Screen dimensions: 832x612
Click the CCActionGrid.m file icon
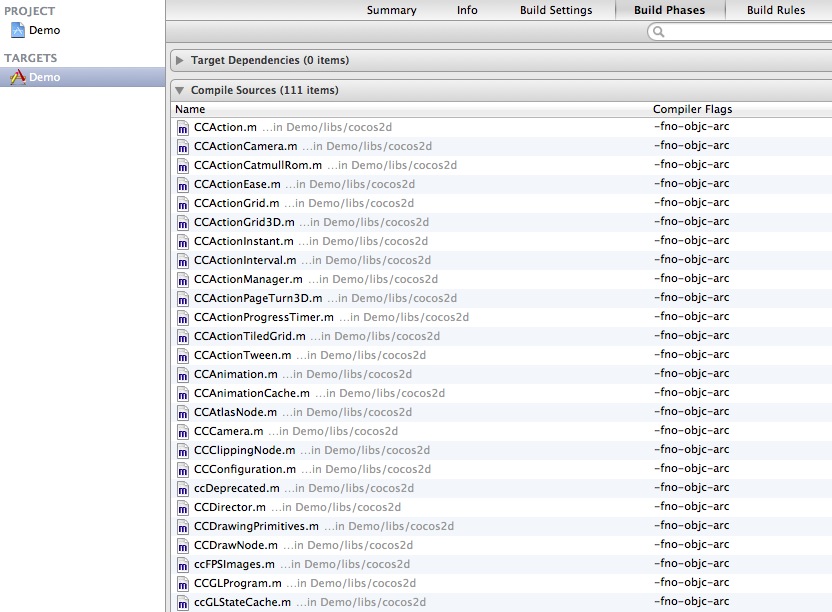point(183,204)
